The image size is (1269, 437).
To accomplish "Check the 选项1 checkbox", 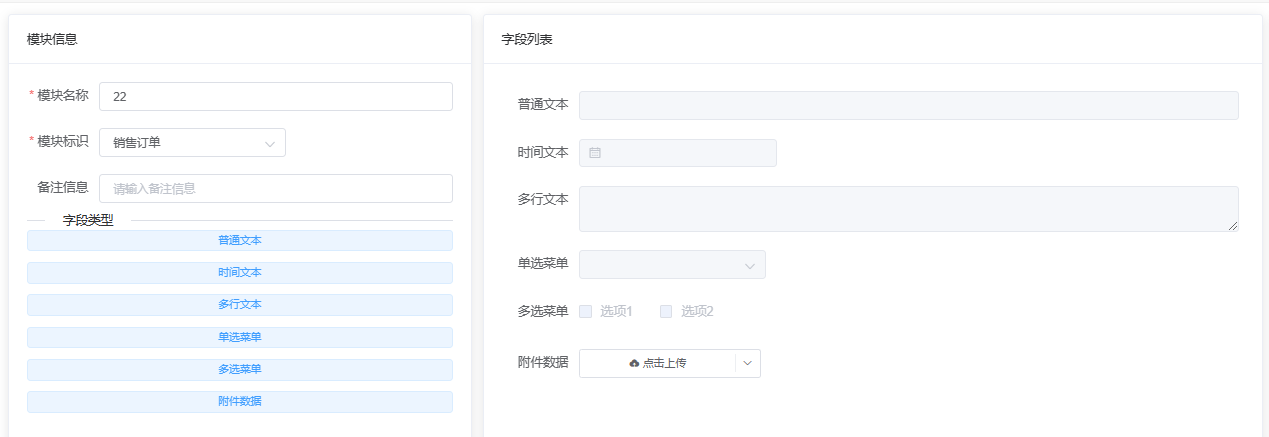I will 586,311.
